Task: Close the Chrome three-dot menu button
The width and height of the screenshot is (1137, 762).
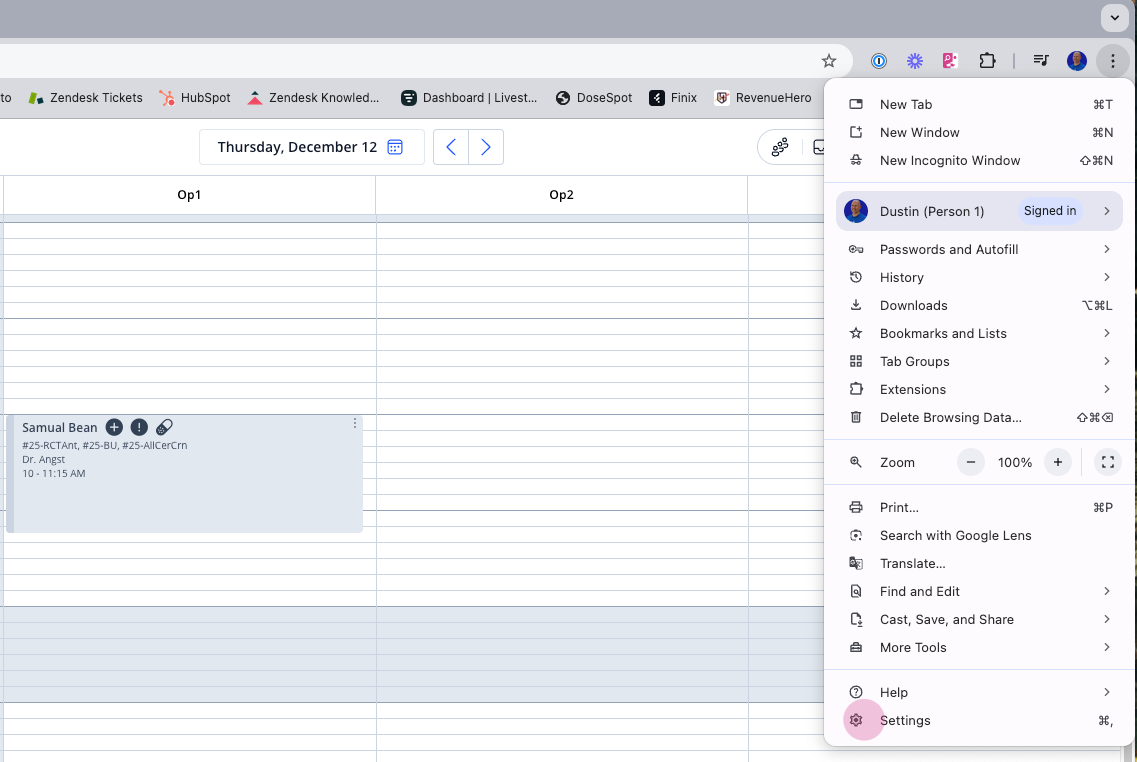Action: coord(1112,61)
